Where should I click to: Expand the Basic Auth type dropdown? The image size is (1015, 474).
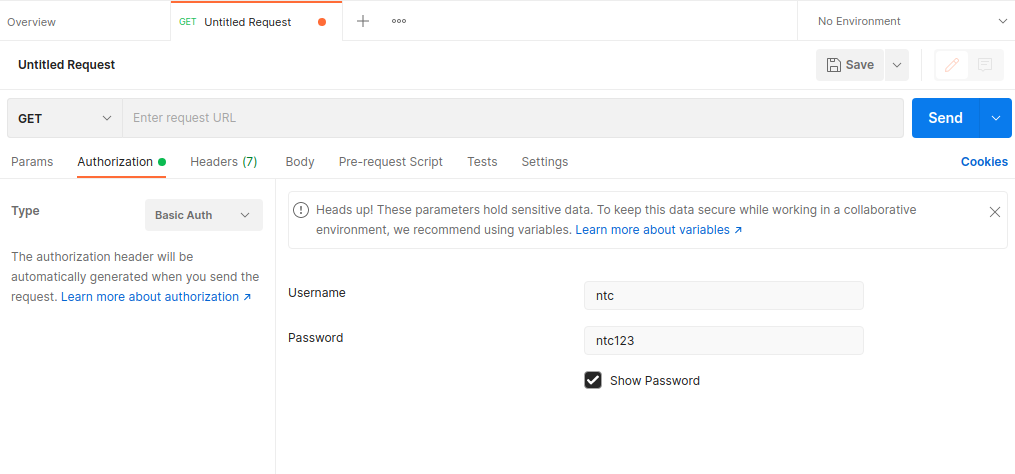pyautogui.click(x=203, y=215)
